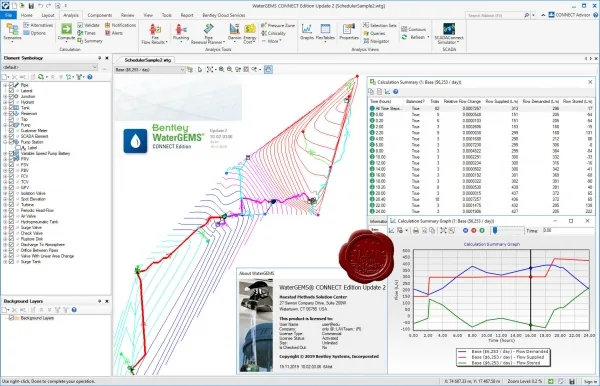Screen dimensions: 600x386
Task: Switch to the Home ribbon tab
Action: [x=26, y=15]
